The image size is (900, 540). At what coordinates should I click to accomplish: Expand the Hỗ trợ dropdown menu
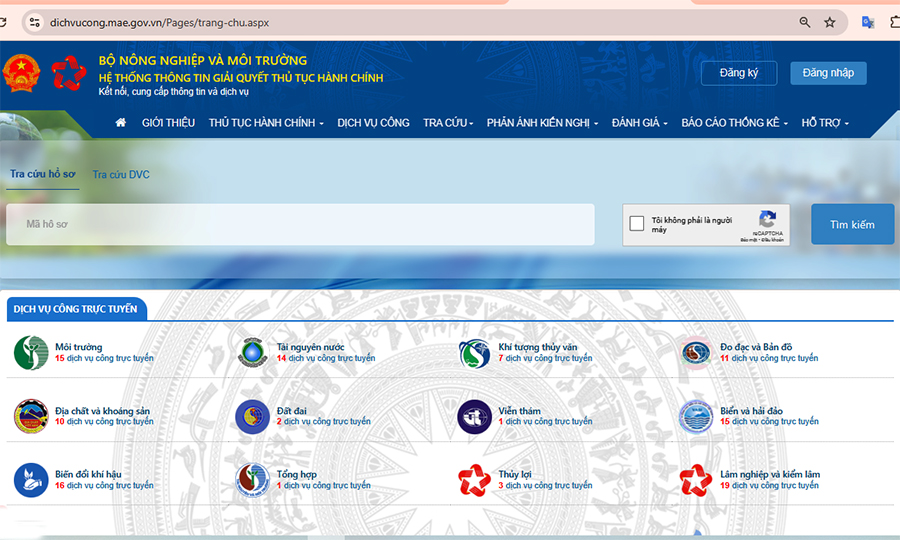tap(825, 123)
